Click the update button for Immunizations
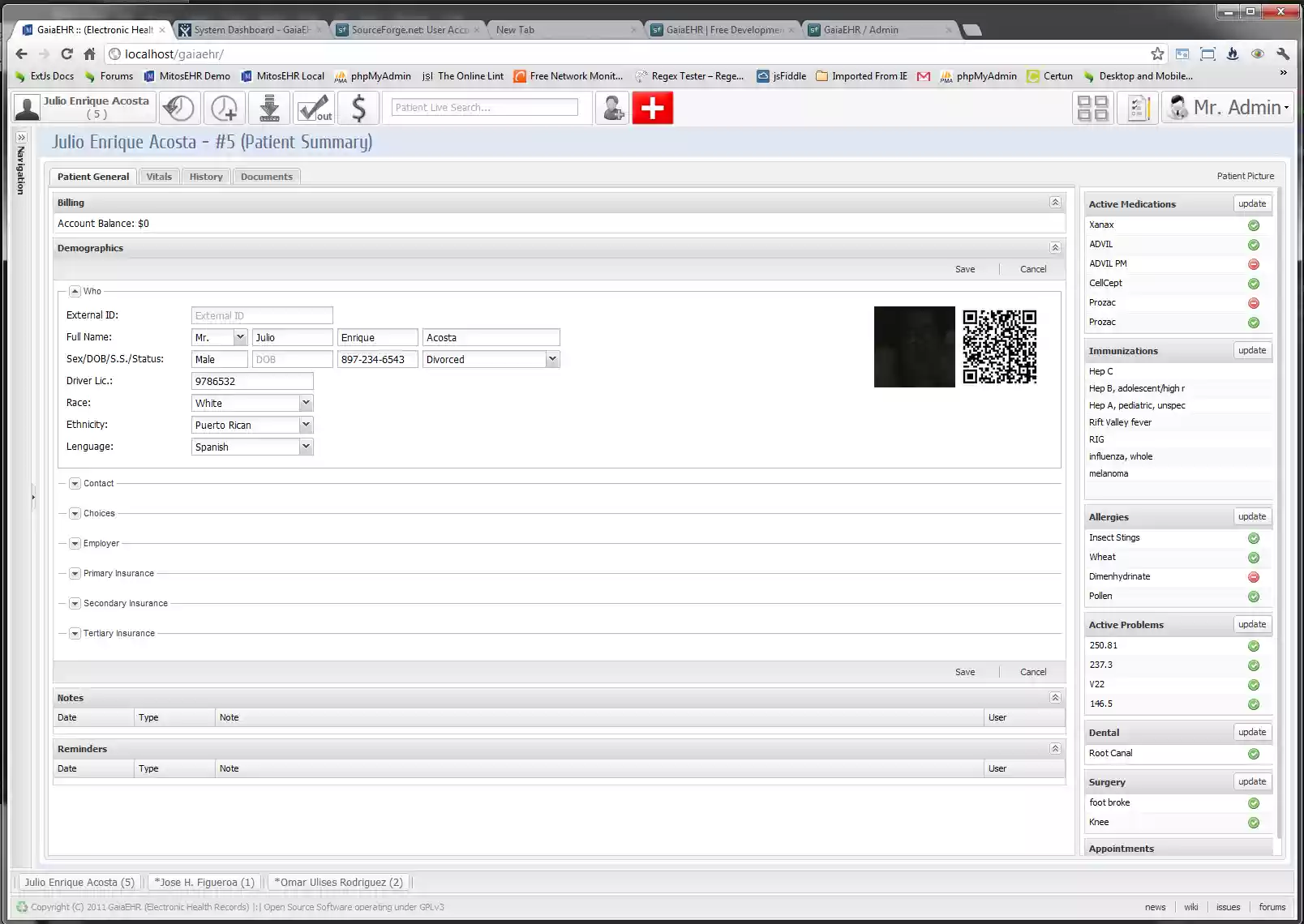 click(1251, 350)
